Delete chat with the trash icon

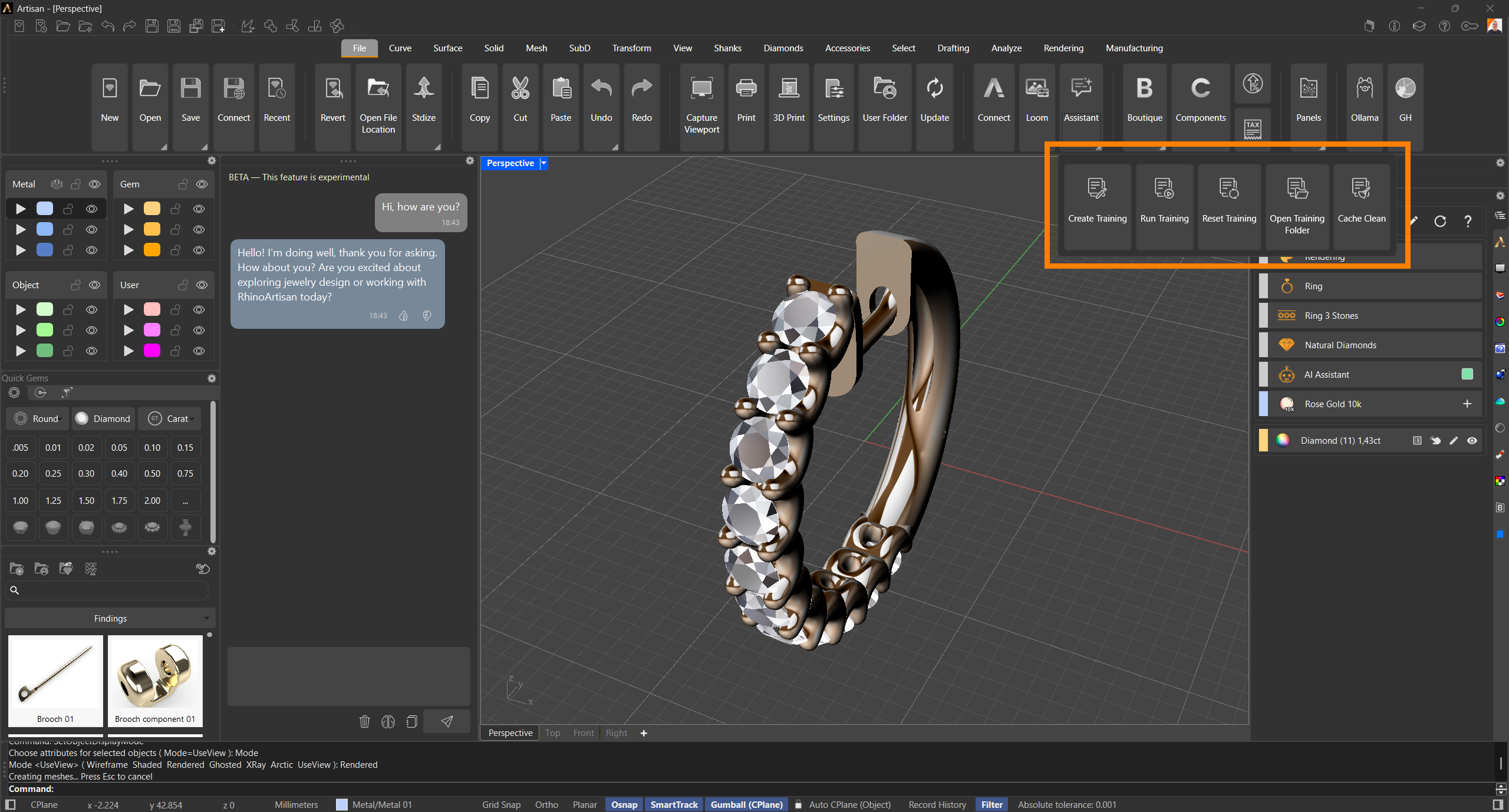pyautogui.click(x=364, y=721)
